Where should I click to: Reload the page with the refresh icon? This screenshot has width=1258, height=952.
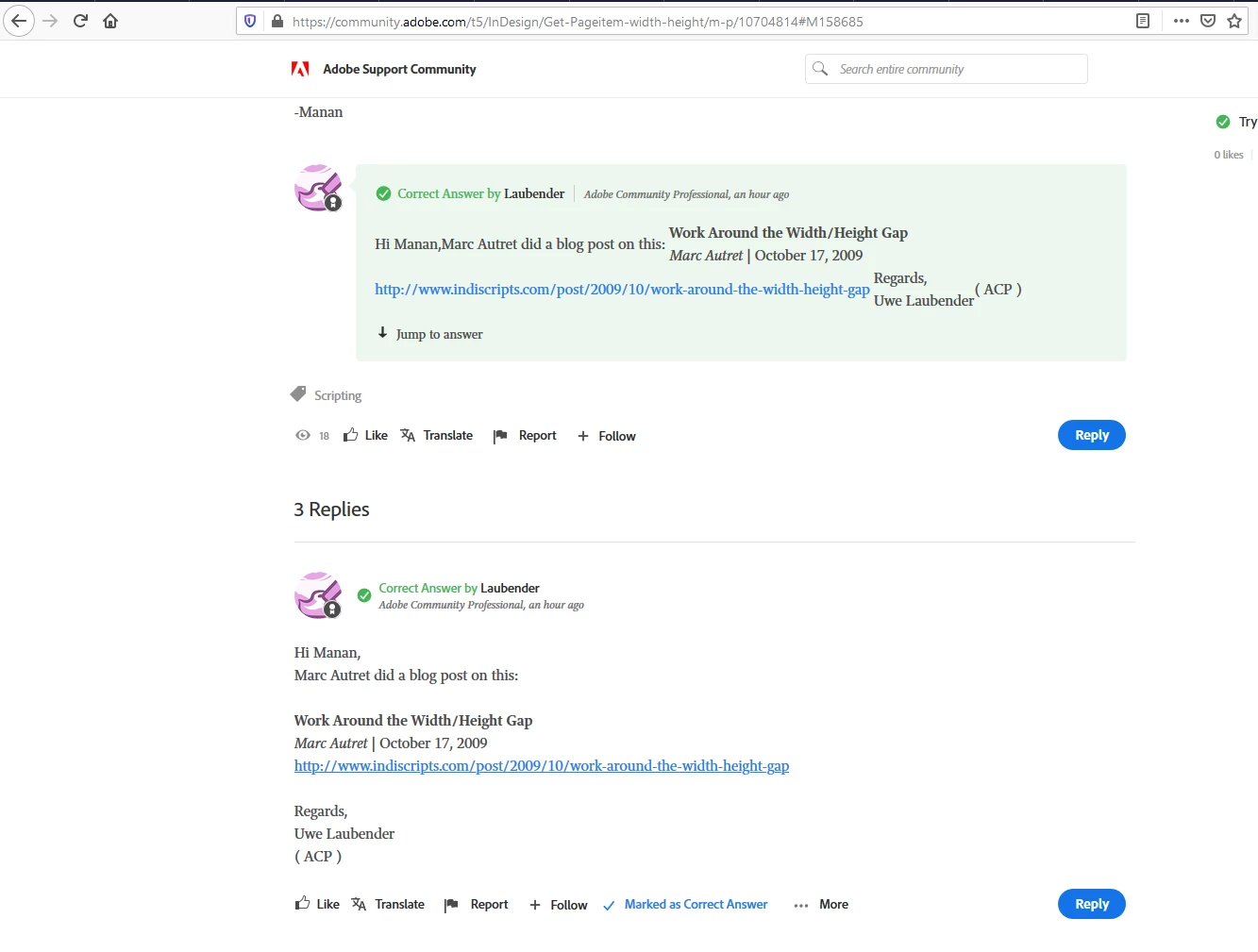(80, 21)
